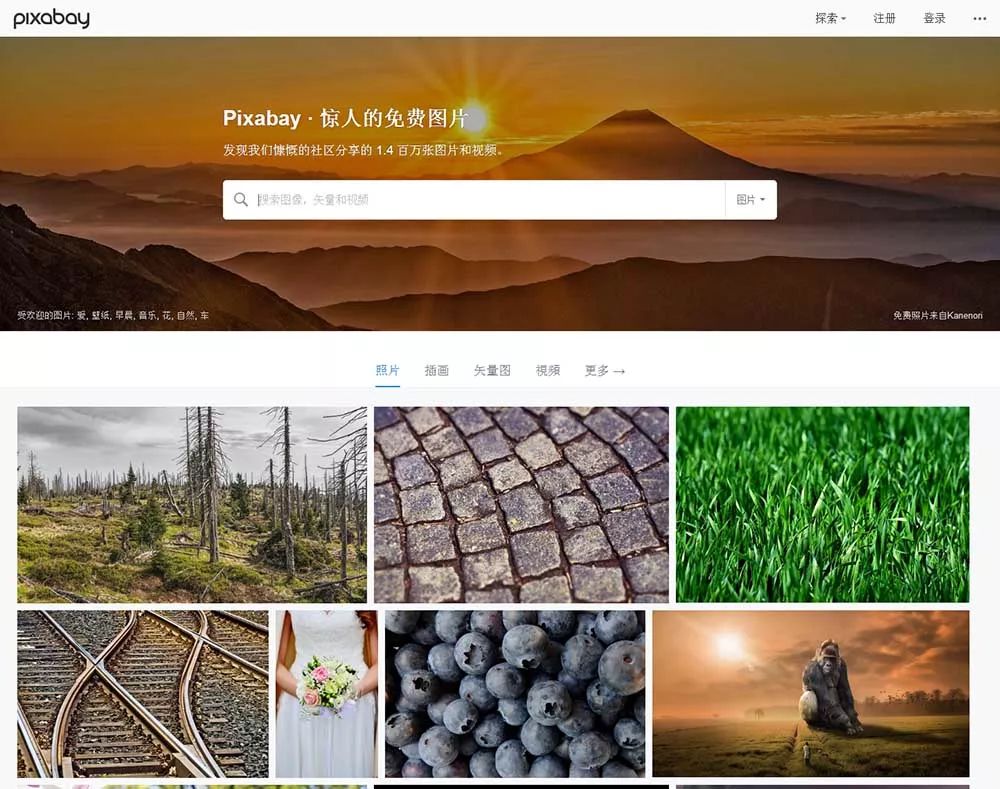Screen dimensions: 1000x789
Task: Click the 注册 sign-up link
Action: point(885,18)
